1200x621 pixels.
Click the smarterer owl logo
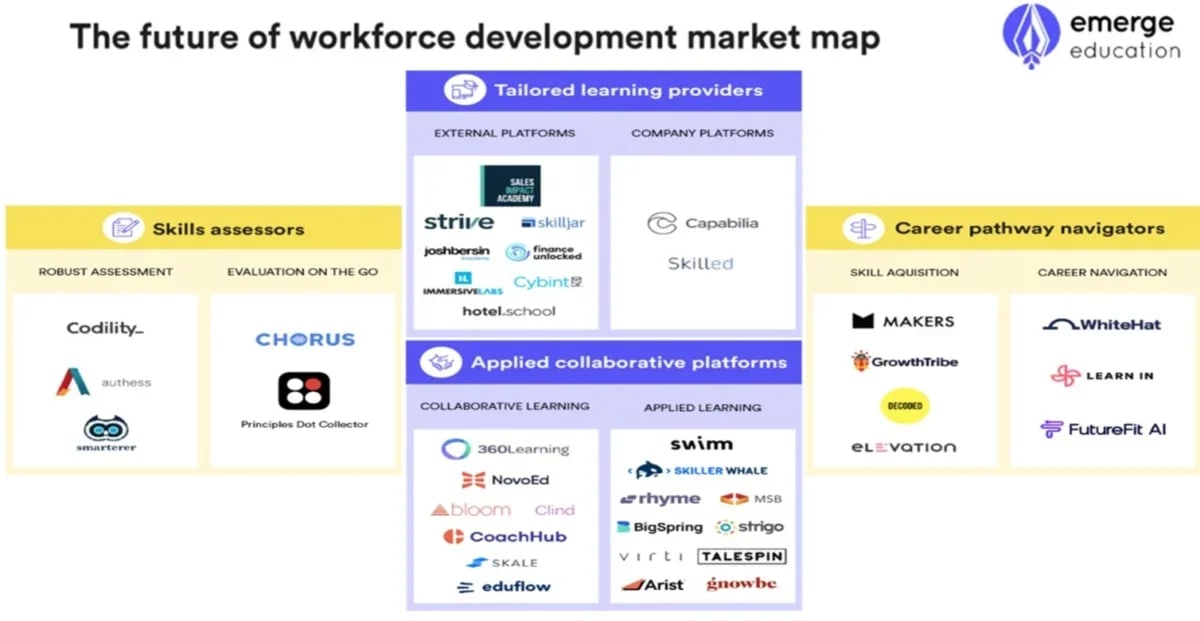(106, 429)
